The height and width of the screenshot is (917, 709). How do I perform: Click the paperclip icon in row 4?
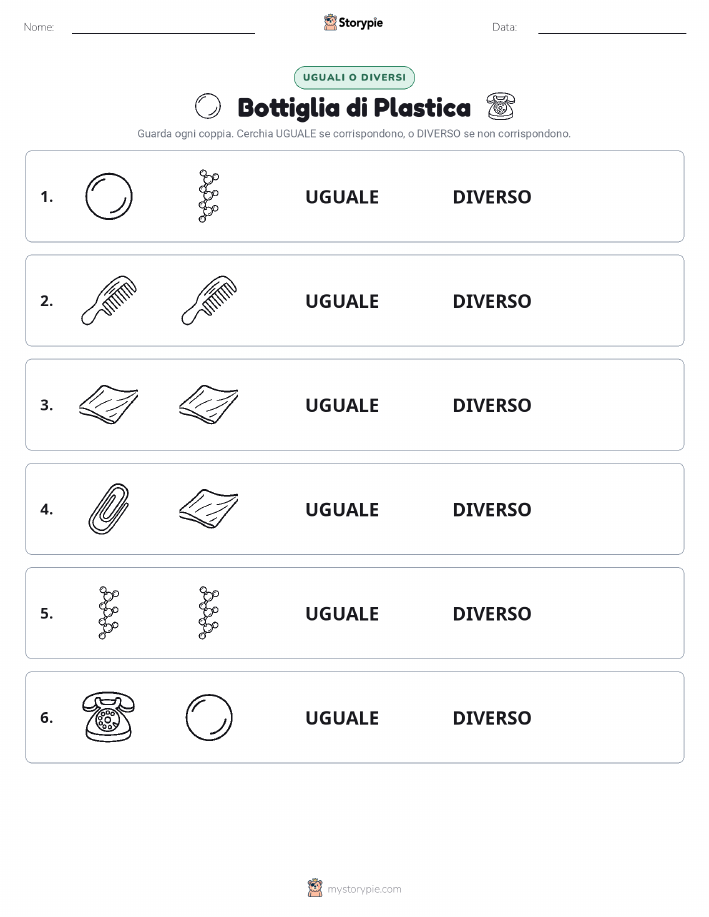(x=109, y=509)
